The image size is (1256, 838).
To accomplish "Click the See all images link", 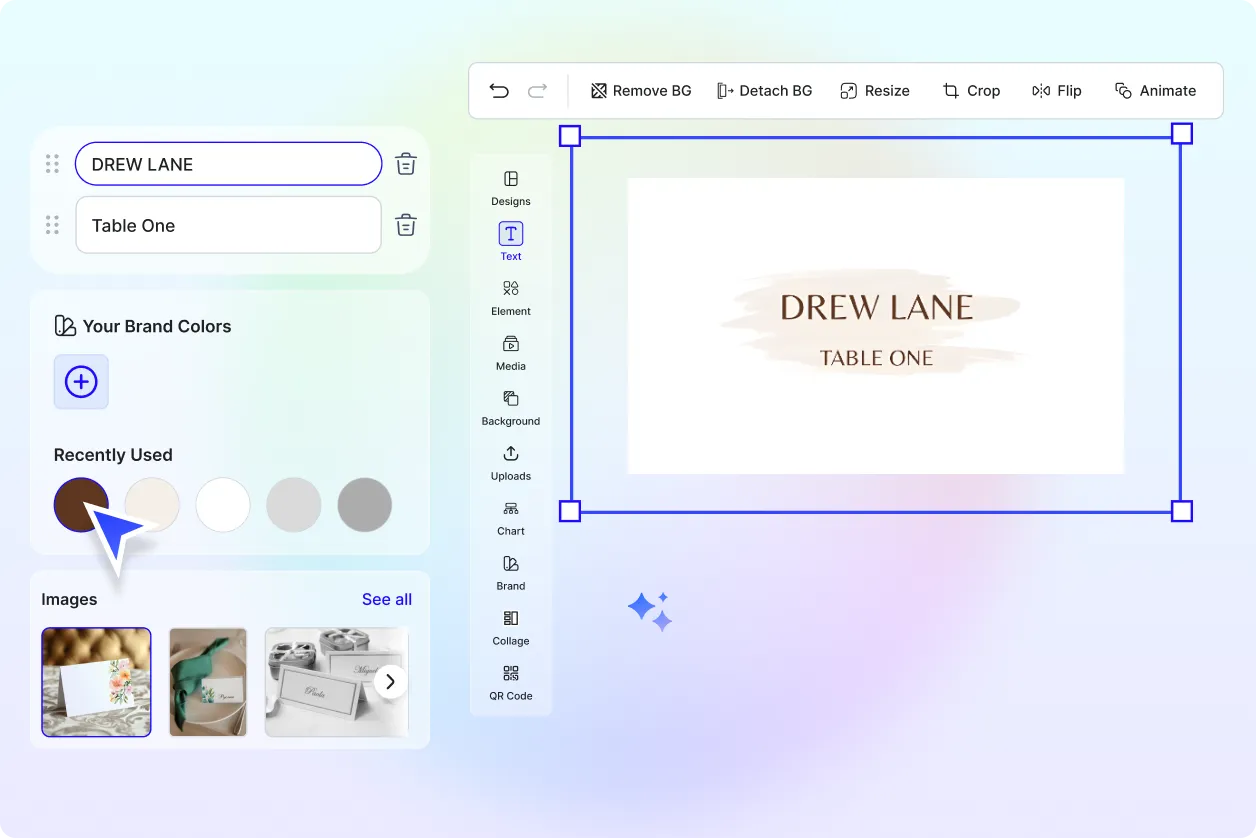I will [387, 599].
